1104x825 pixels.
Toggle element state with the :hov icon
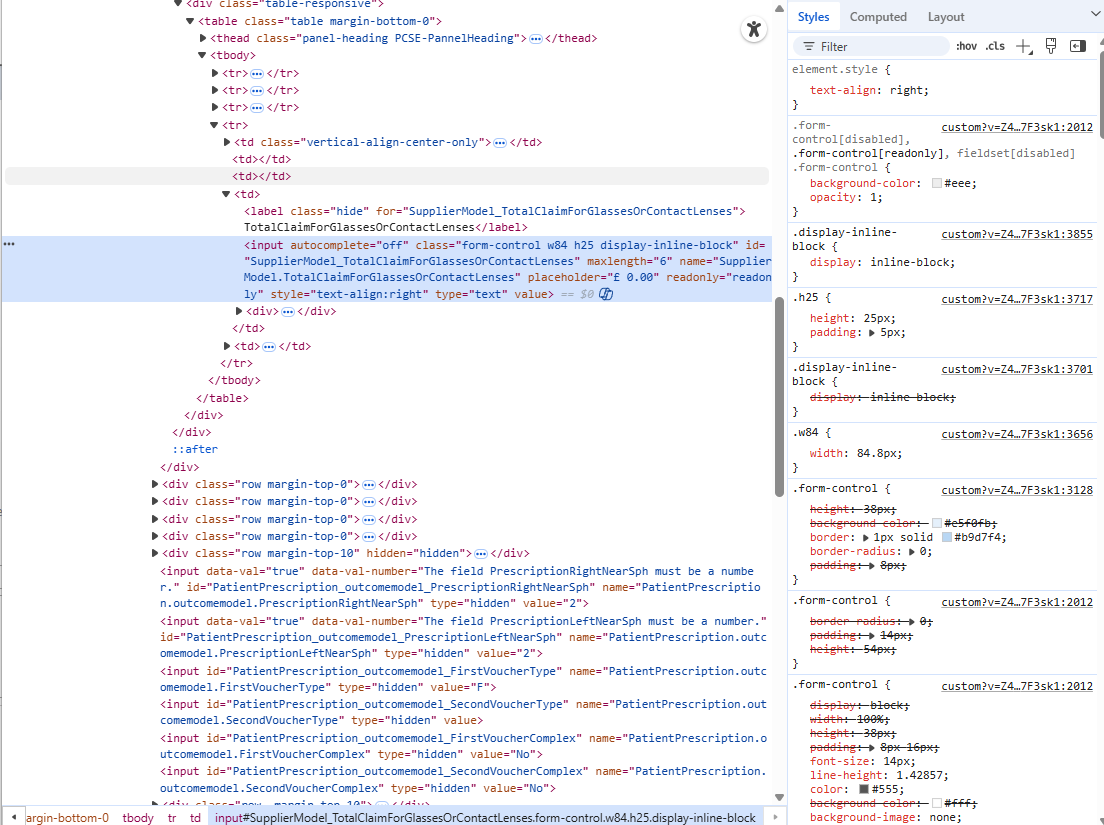[966, 45]
